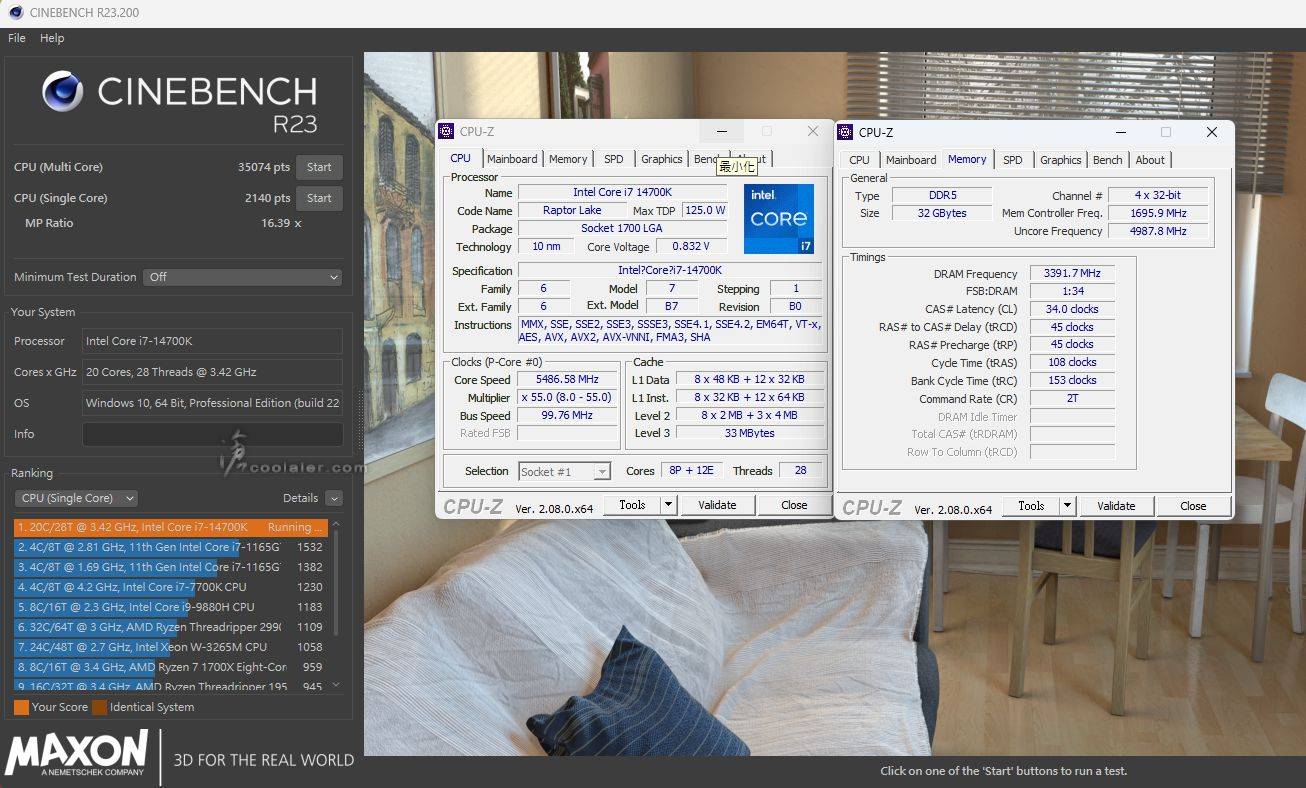Click the CAS# Latency value 34.0 clocks
The height and width of the screenshot is (788, 1306).
[1072, 309]
